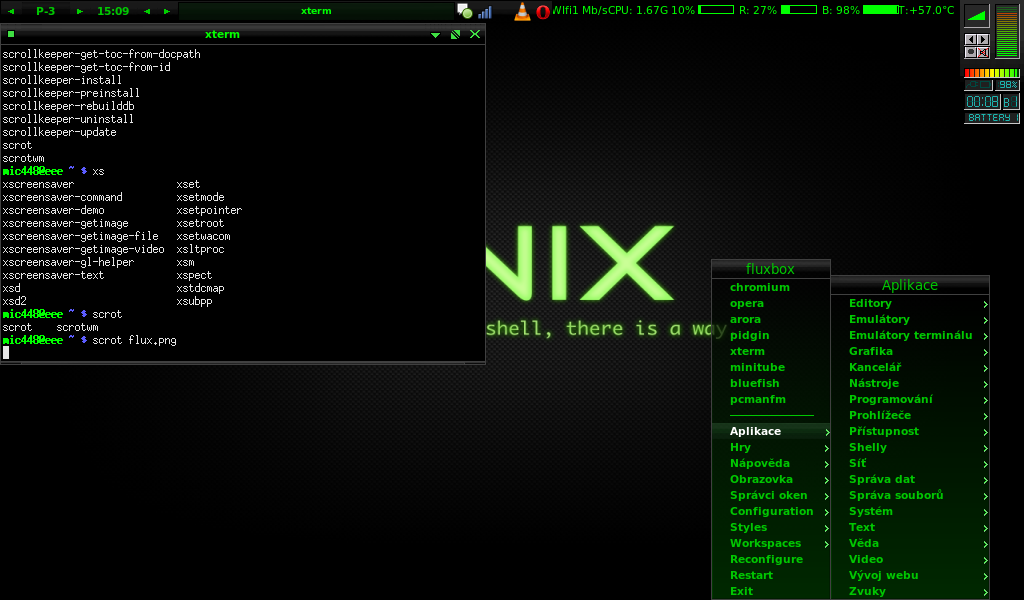Open the network signal tray icon
Screen dimensions: 1024x600
click(x=485, y=12)
